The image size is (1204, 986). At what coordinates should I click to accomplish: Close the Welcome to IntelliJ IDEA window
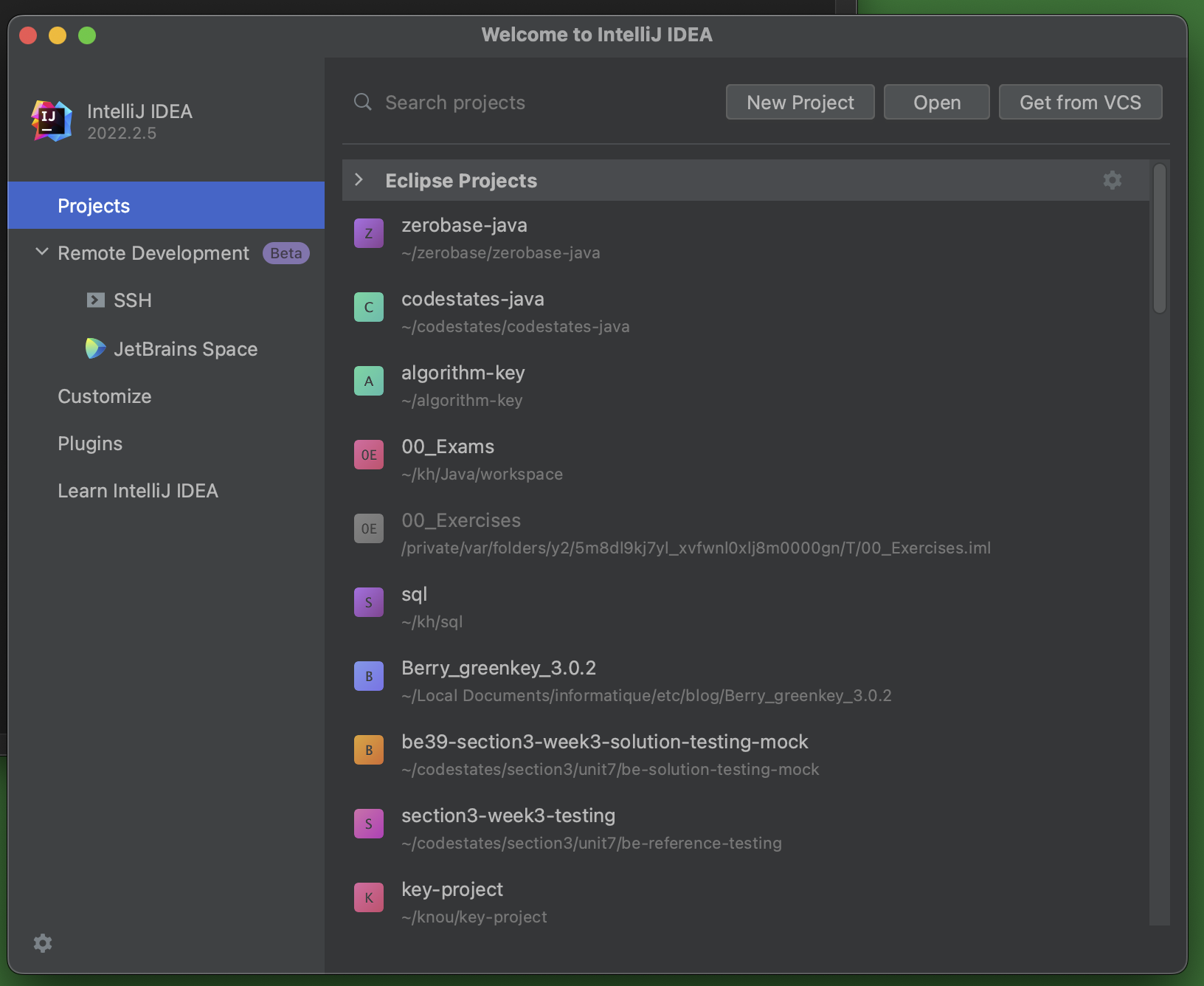[x=28, y=35]
